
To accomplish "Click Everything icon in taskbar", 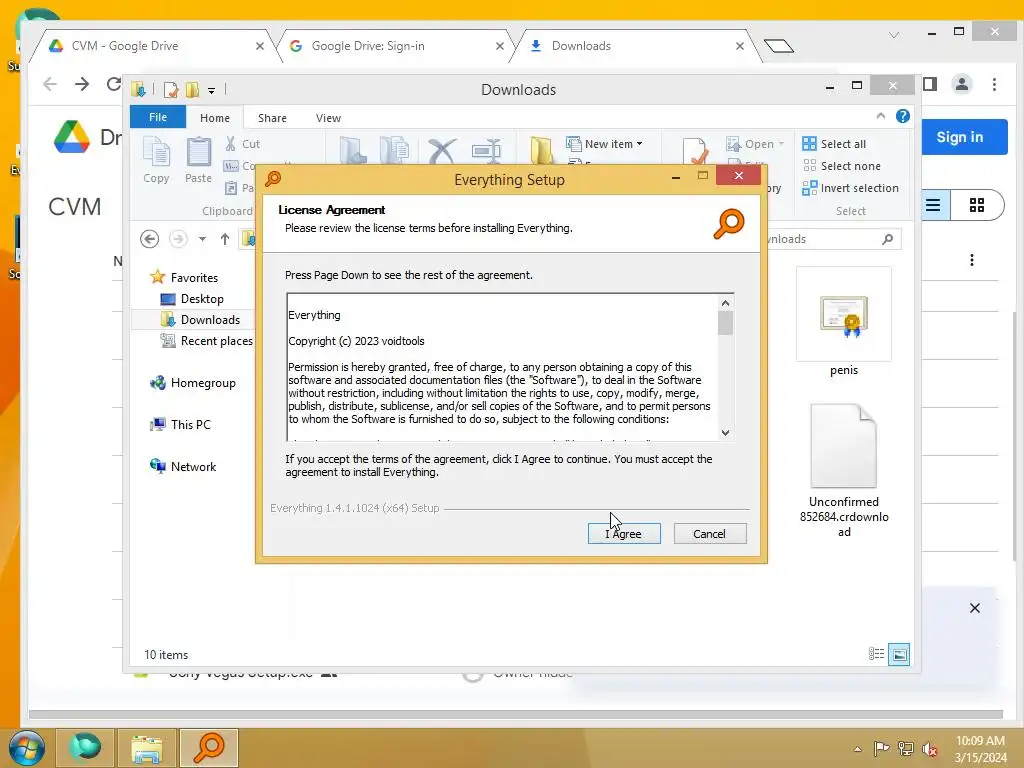I will click(208, 748).
